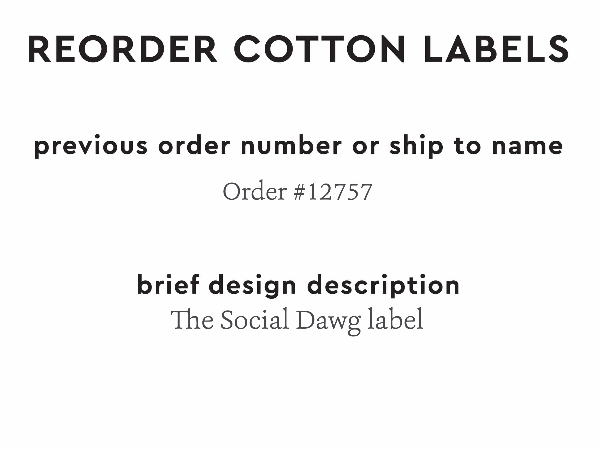Click the Order #12757 field value

(x=297, y=191)
